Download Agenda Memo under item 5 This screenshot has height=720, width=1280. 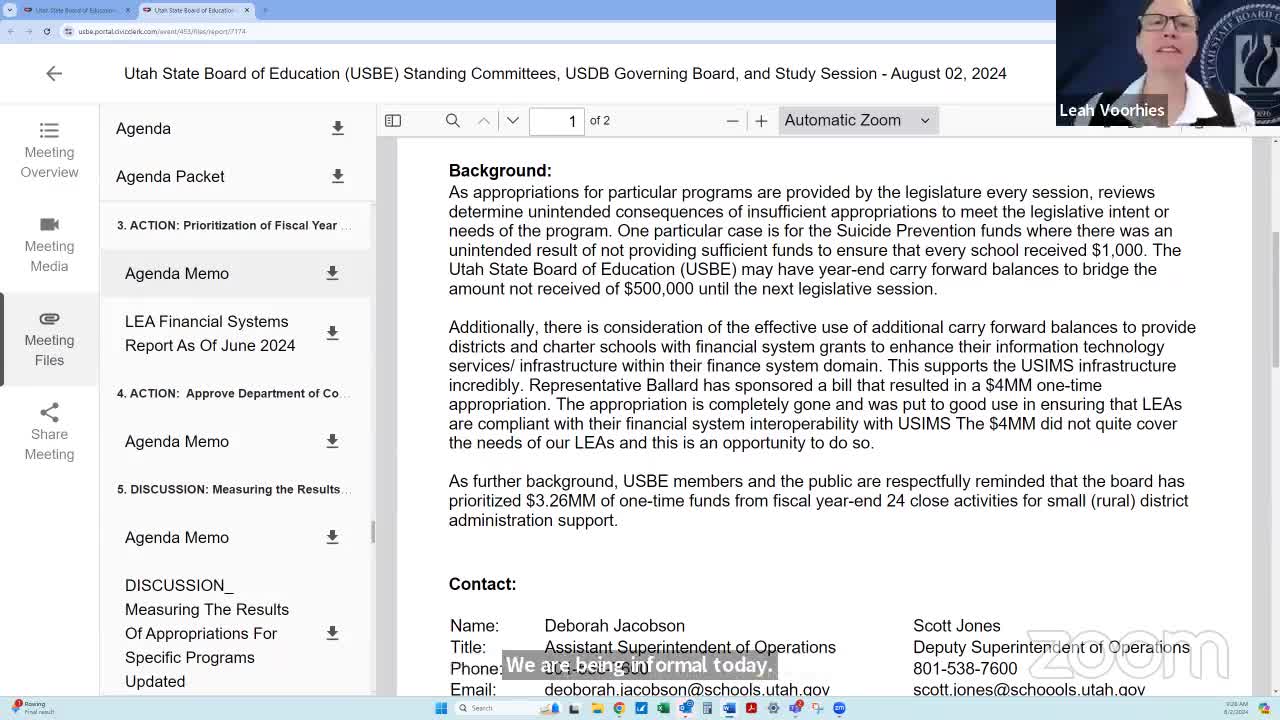pyautogui.click(x=332, y=537)
